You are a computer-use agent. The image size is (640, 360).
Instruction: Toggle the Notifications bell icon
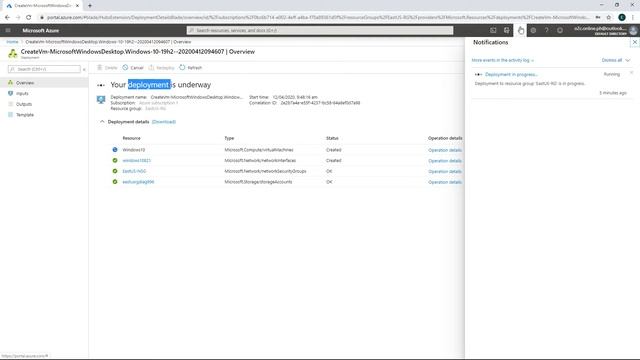click(520, 30)
